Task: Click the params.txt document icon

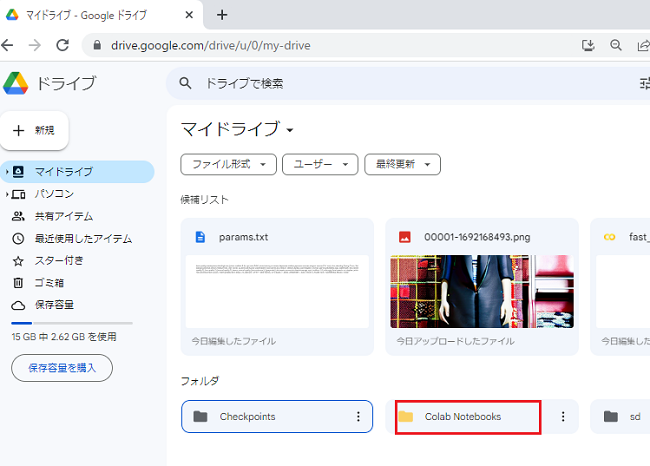Action: click(x=200, y=237)
